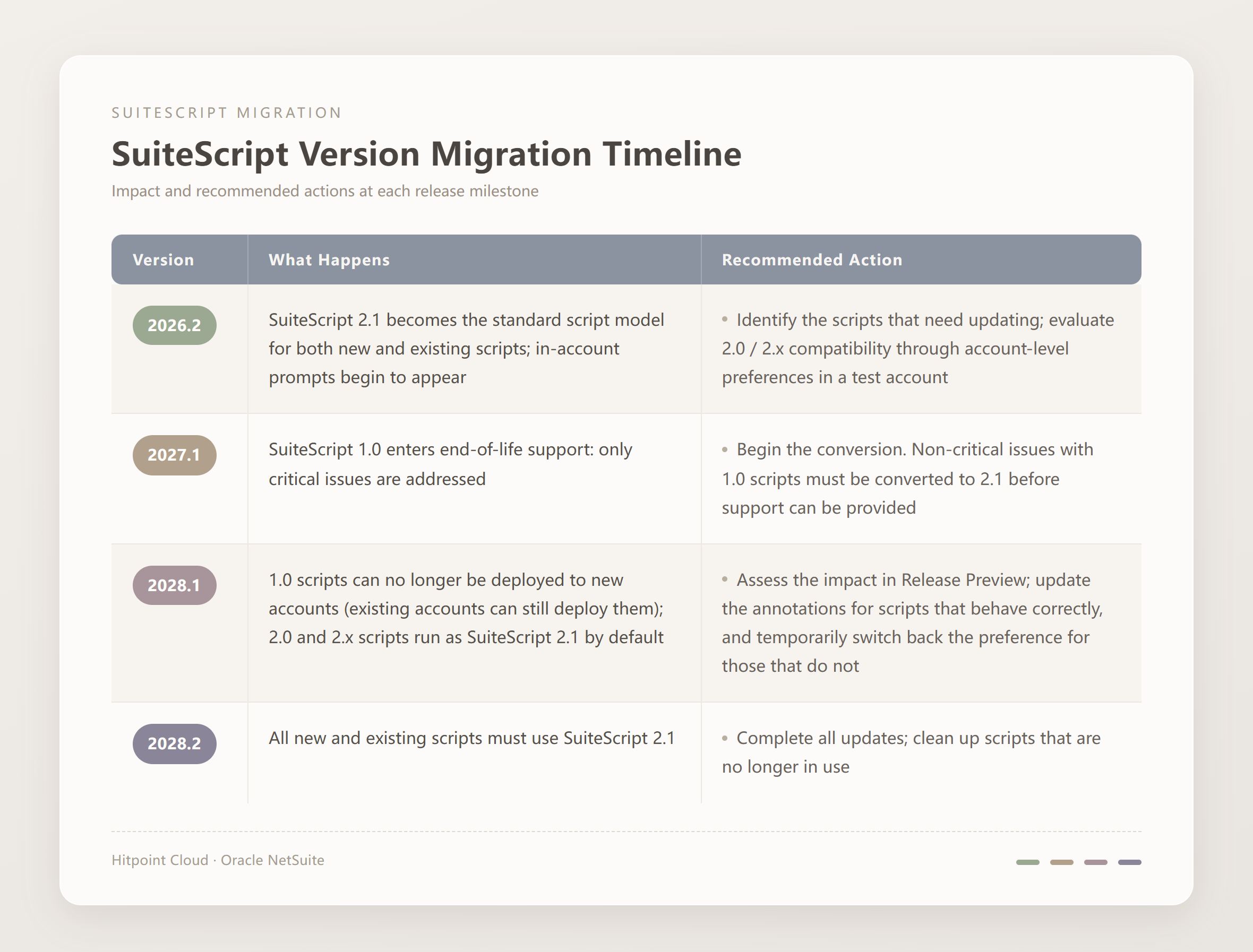Click the 2026.2 version badge
Screen dimensions: 1253x952
[x=174, y=325]
